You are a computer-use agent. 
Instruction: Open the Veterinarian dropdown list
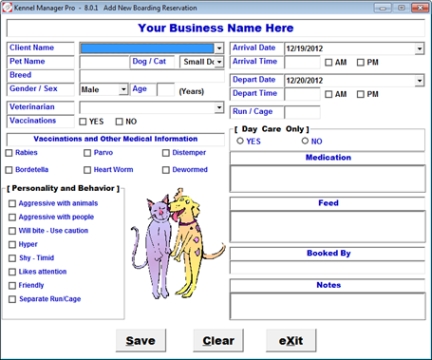coord(219,108)
